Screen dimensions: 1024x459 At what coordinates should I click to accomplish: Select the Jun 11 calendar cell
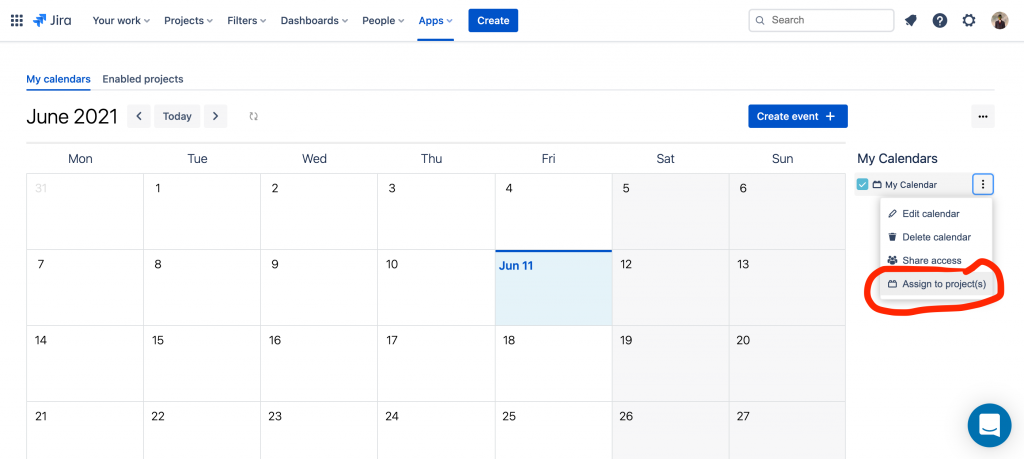[553, 287]
